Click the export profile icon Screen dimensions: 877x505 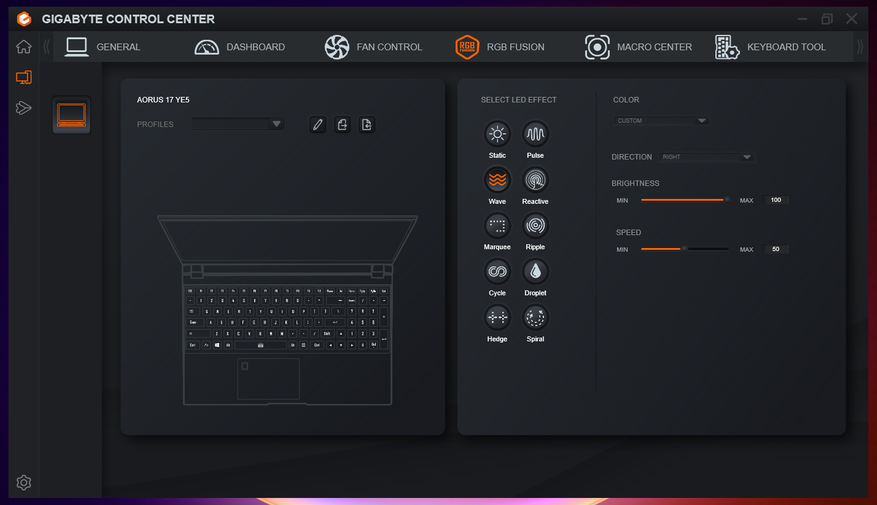coord(342,124)
